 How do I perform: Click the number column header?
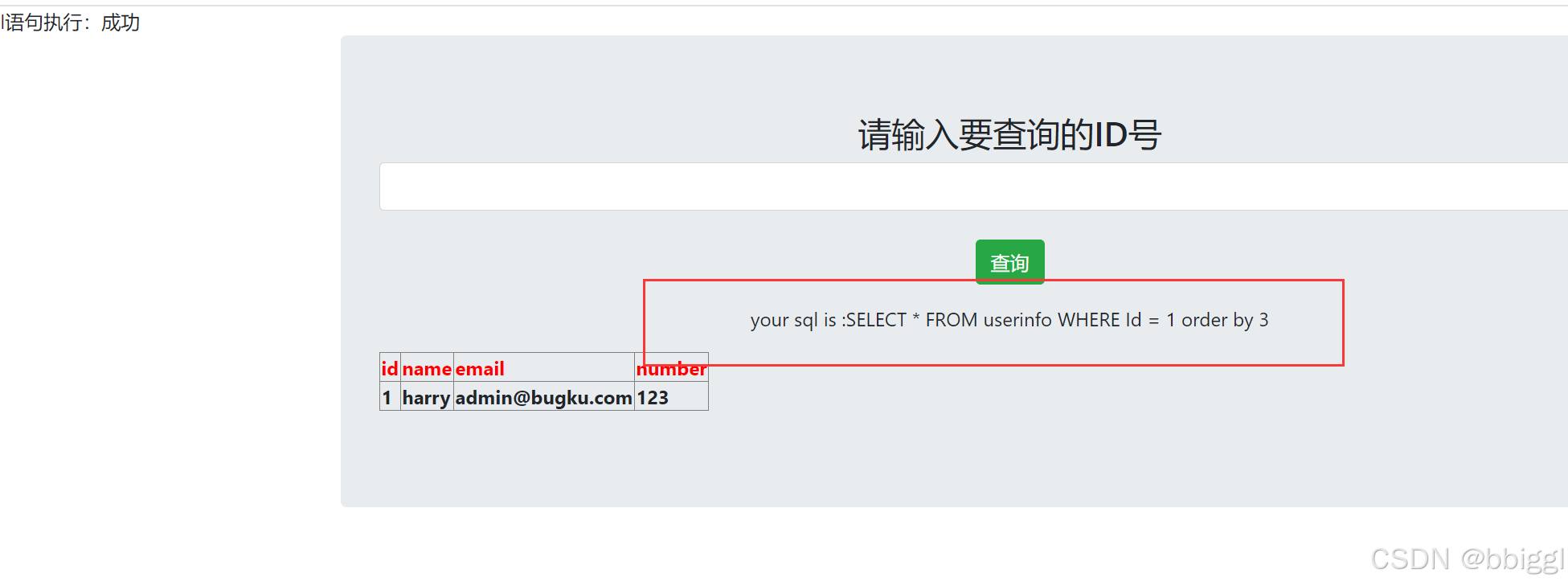pos(671,368)
